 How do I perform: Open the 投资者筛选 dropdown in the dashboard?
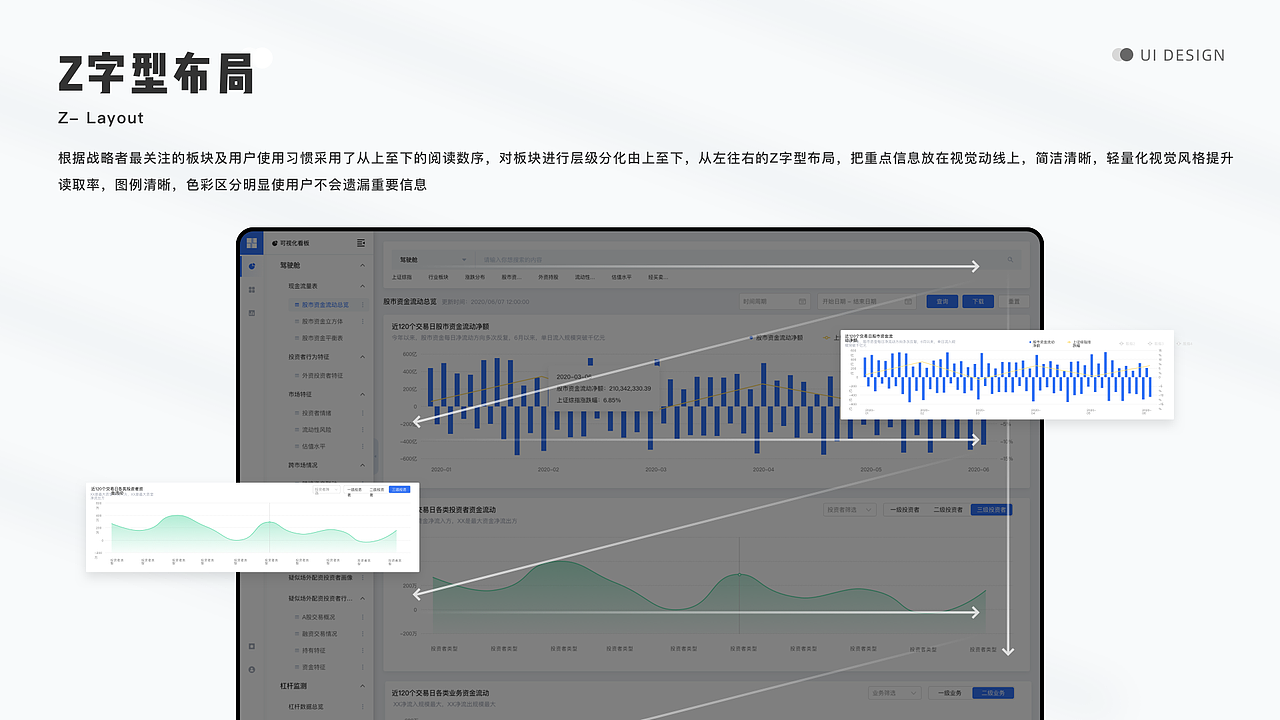(848, 510)
